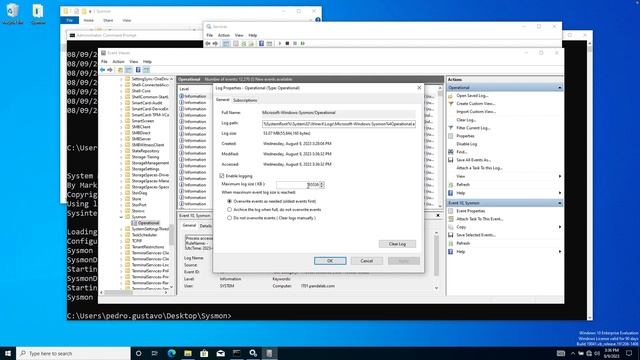Screen dimensions: 640x360
Task: Click Pause Service icon in Services toolbar
Action: tap(295, 43)
